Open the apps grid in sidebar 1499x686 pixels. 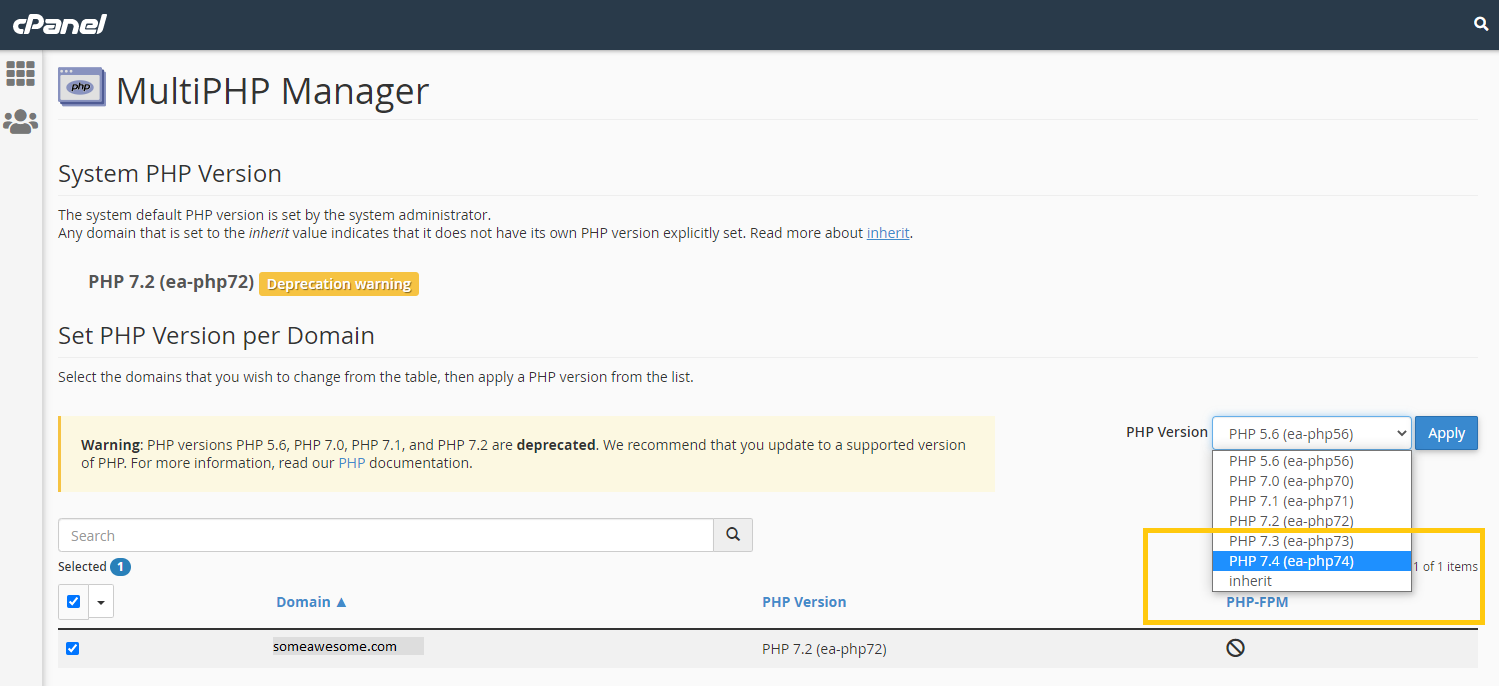20,73
